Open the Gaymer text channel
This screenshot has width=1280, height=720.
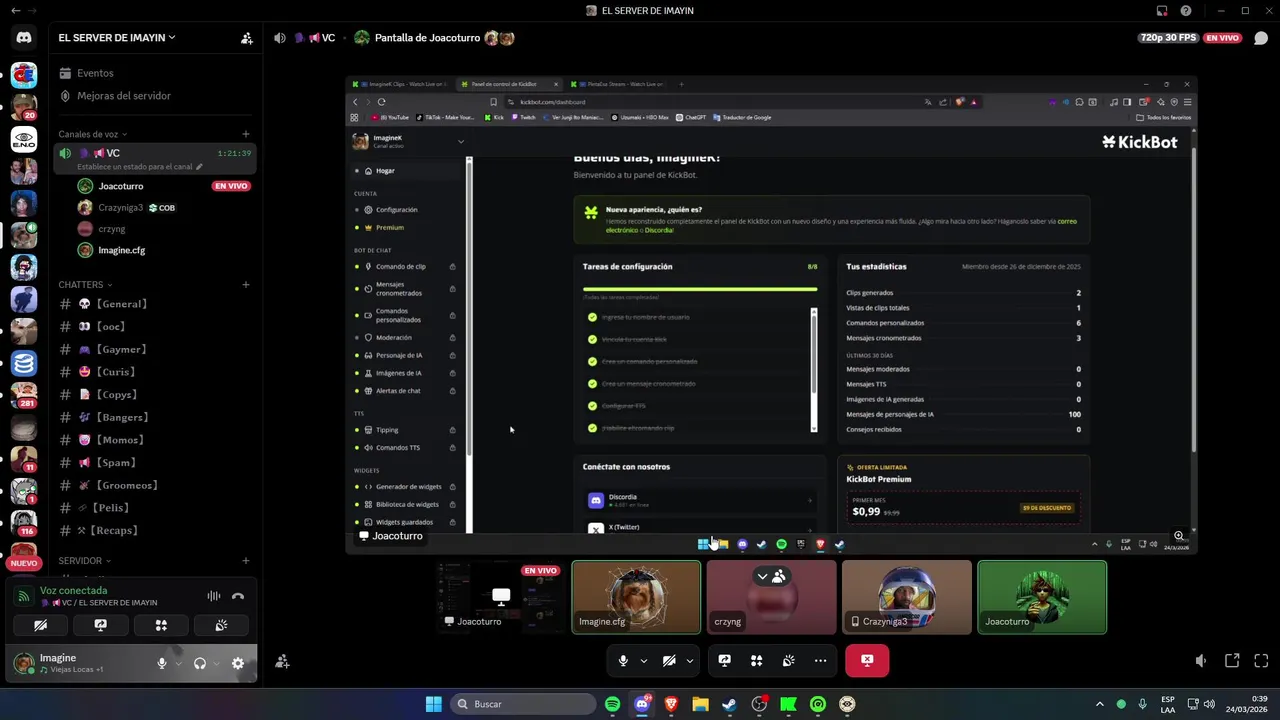(155, 349)
